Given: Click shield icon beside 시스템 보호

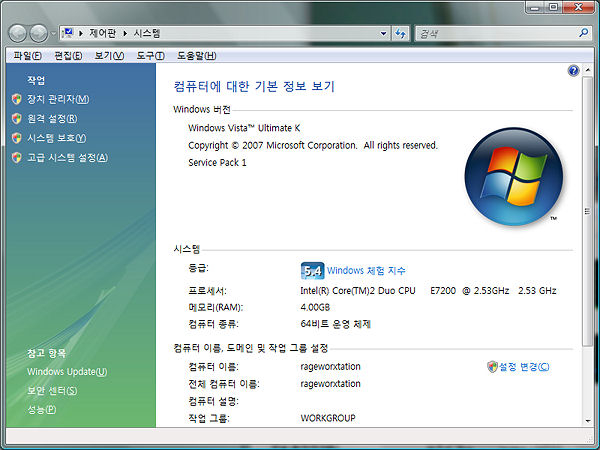Looking at the screenshot, I should (x=16, y=138).
